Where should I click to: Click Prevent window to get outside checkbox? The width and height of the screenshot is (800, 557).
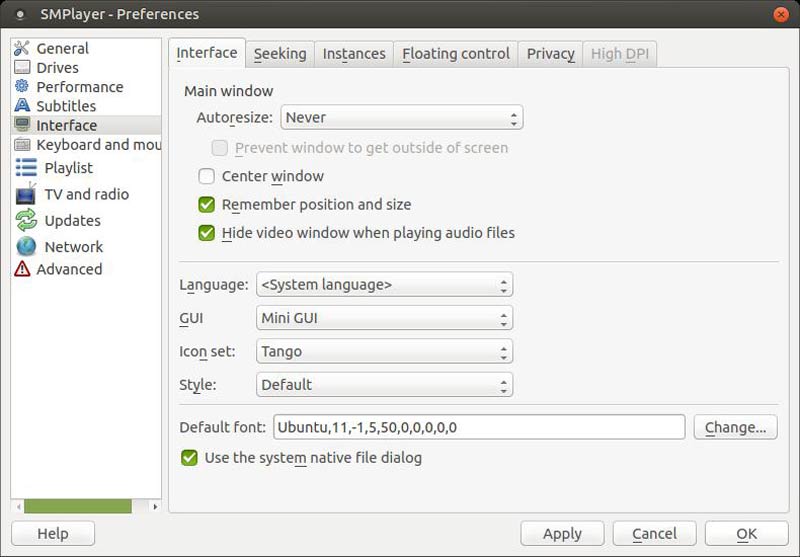coord(219,148)
